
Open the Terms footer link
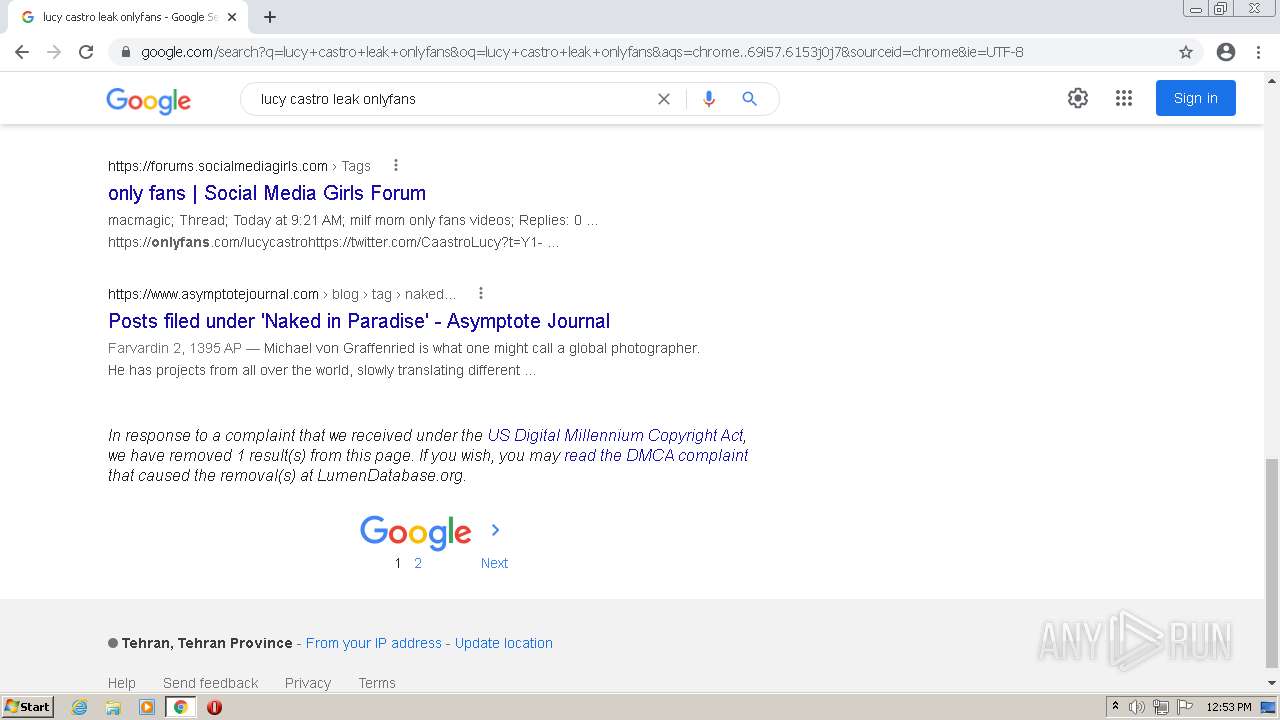pos(377,683)
